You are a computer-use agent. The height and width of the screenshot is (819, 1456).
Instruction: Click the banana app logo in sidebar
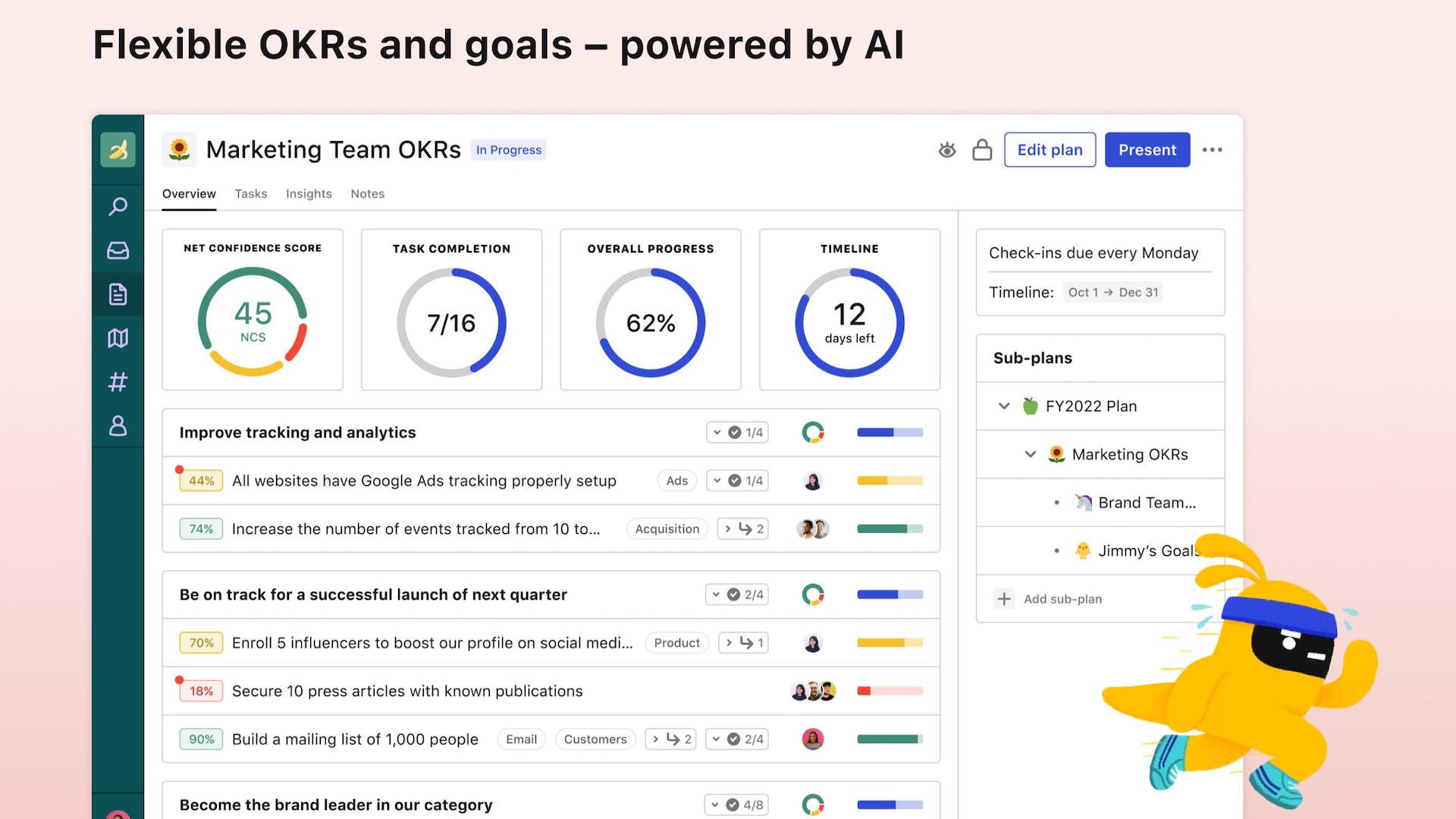118,149
